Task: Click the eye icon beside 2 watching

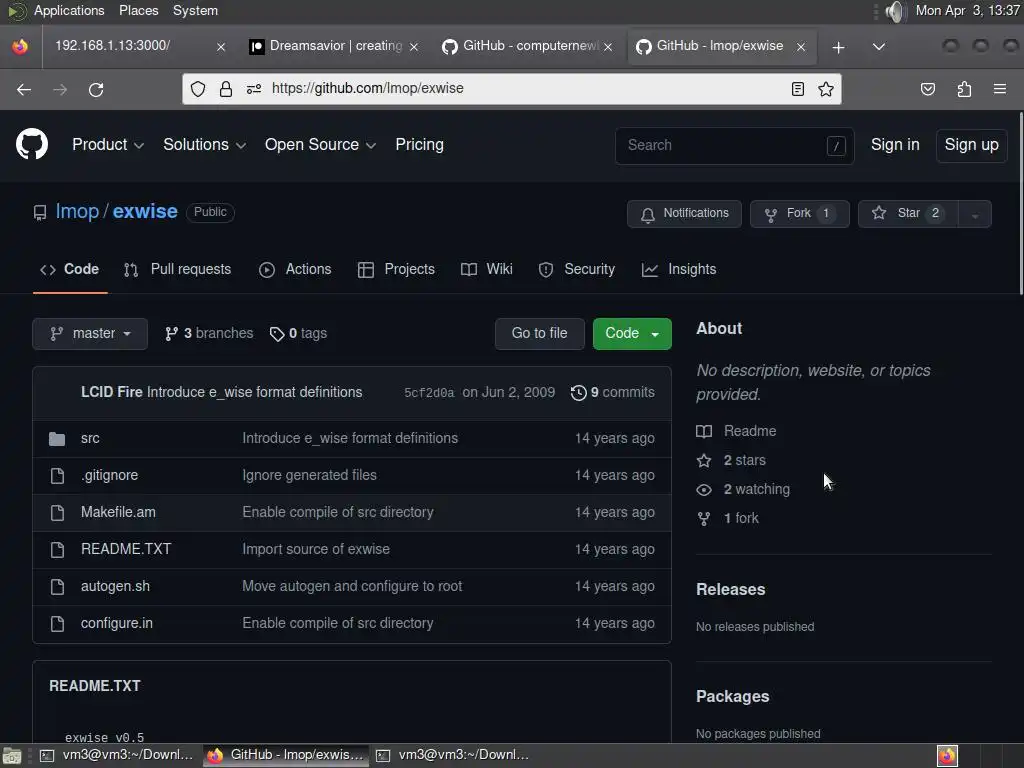Action: click(x=704, y=489)
